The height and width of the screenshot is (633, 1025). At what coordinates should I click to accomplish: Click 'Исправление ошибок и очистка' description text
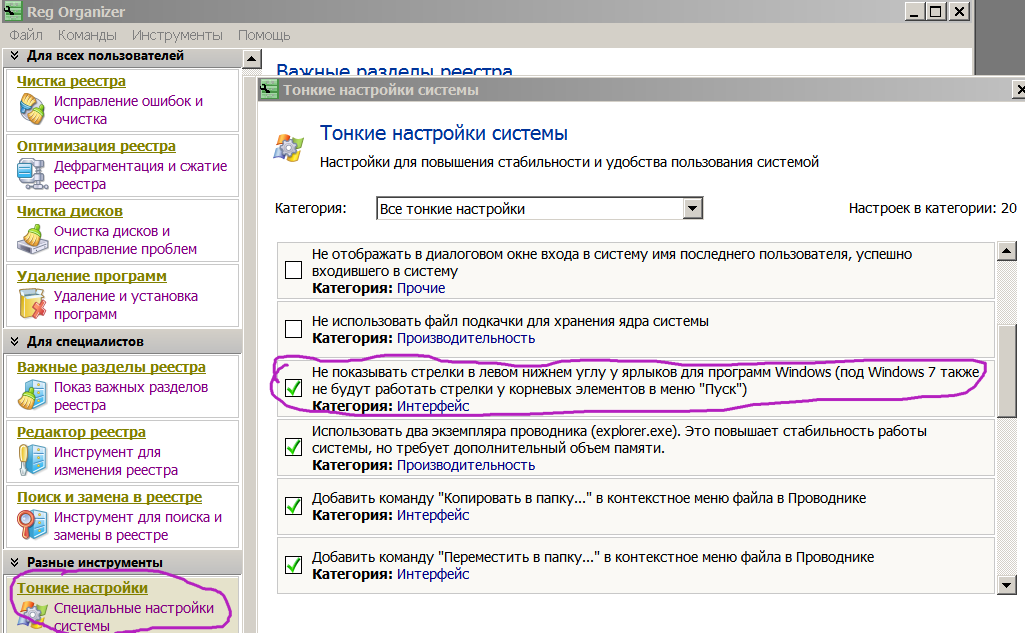(x=128, y=110)
